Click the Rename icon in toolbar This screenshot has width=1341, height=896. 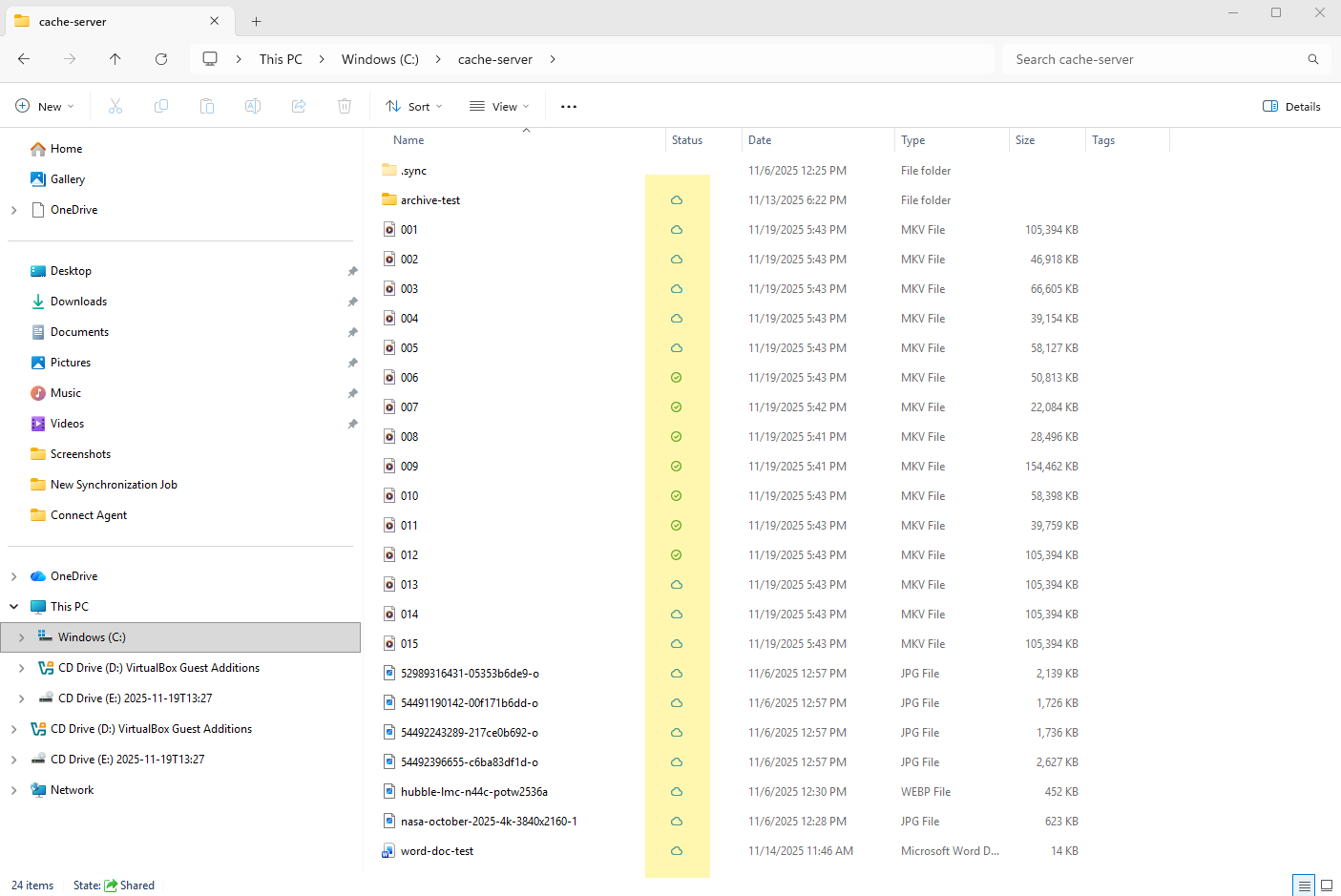click(253, 107)
